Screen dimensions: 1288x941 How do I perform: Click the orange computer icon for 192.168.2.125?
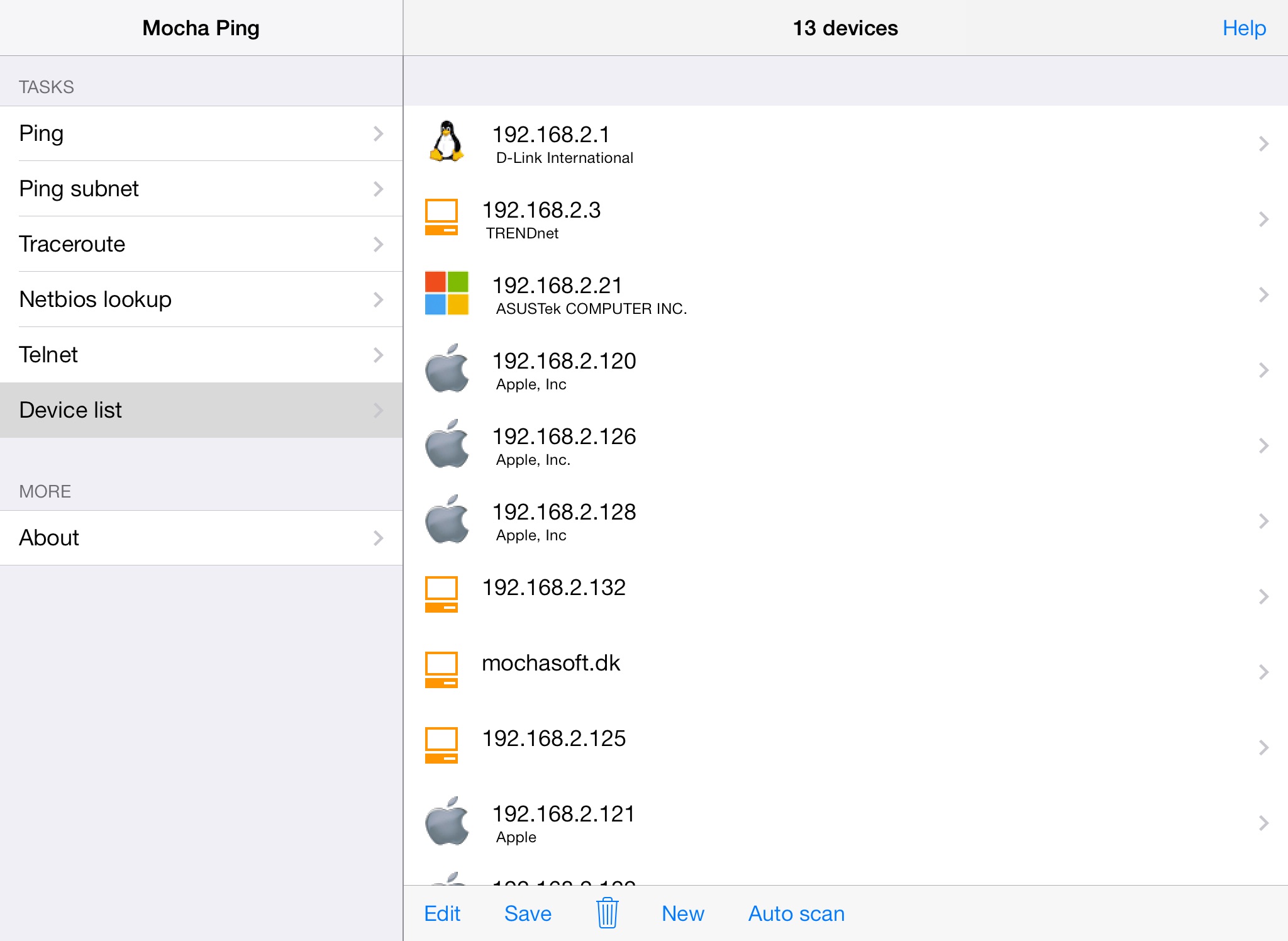441,745
